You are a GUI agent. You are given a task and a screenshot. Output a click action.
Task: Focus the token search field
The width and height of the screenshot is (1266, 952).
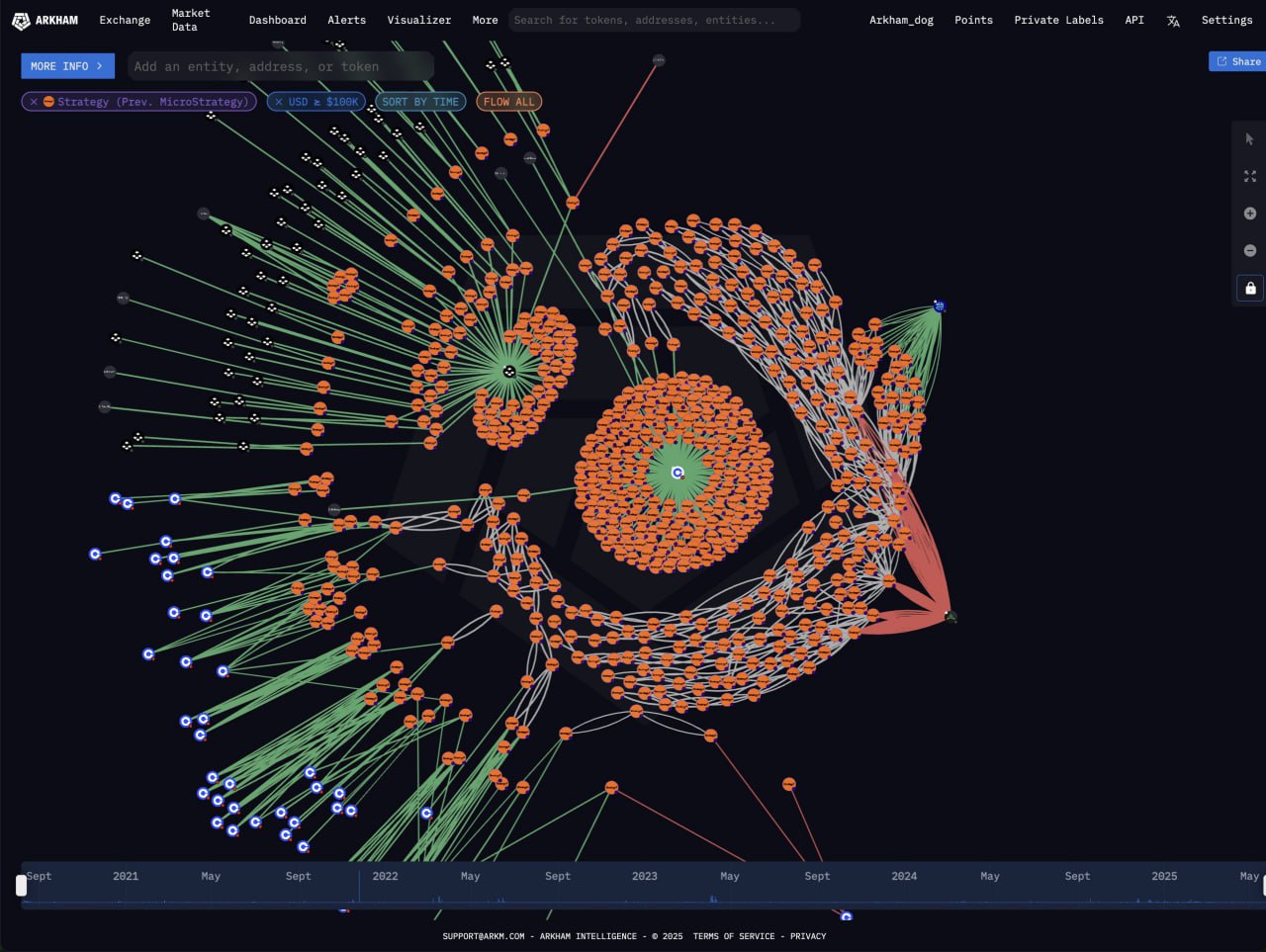[x=655, y=20]
